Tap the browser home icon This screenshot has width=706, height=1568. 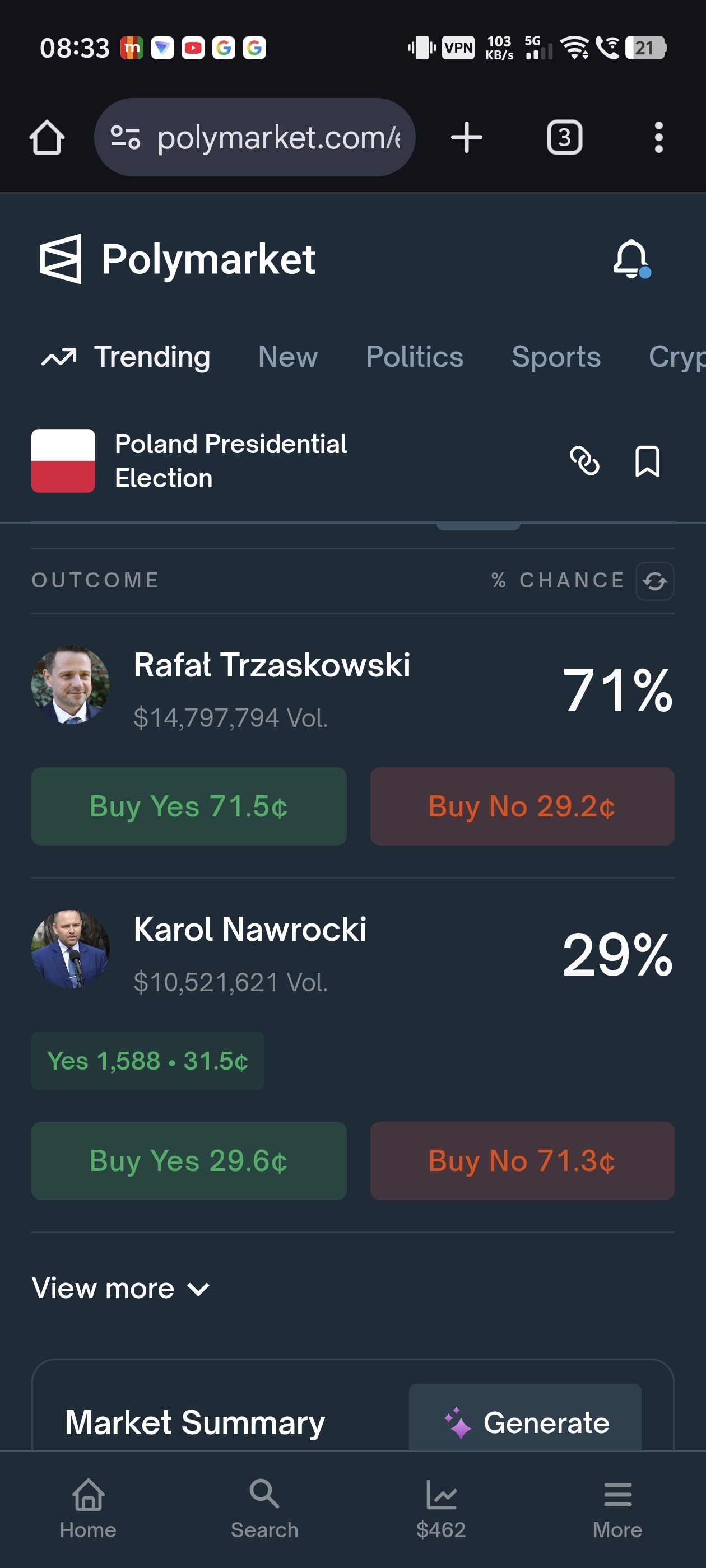pos(47,138)
